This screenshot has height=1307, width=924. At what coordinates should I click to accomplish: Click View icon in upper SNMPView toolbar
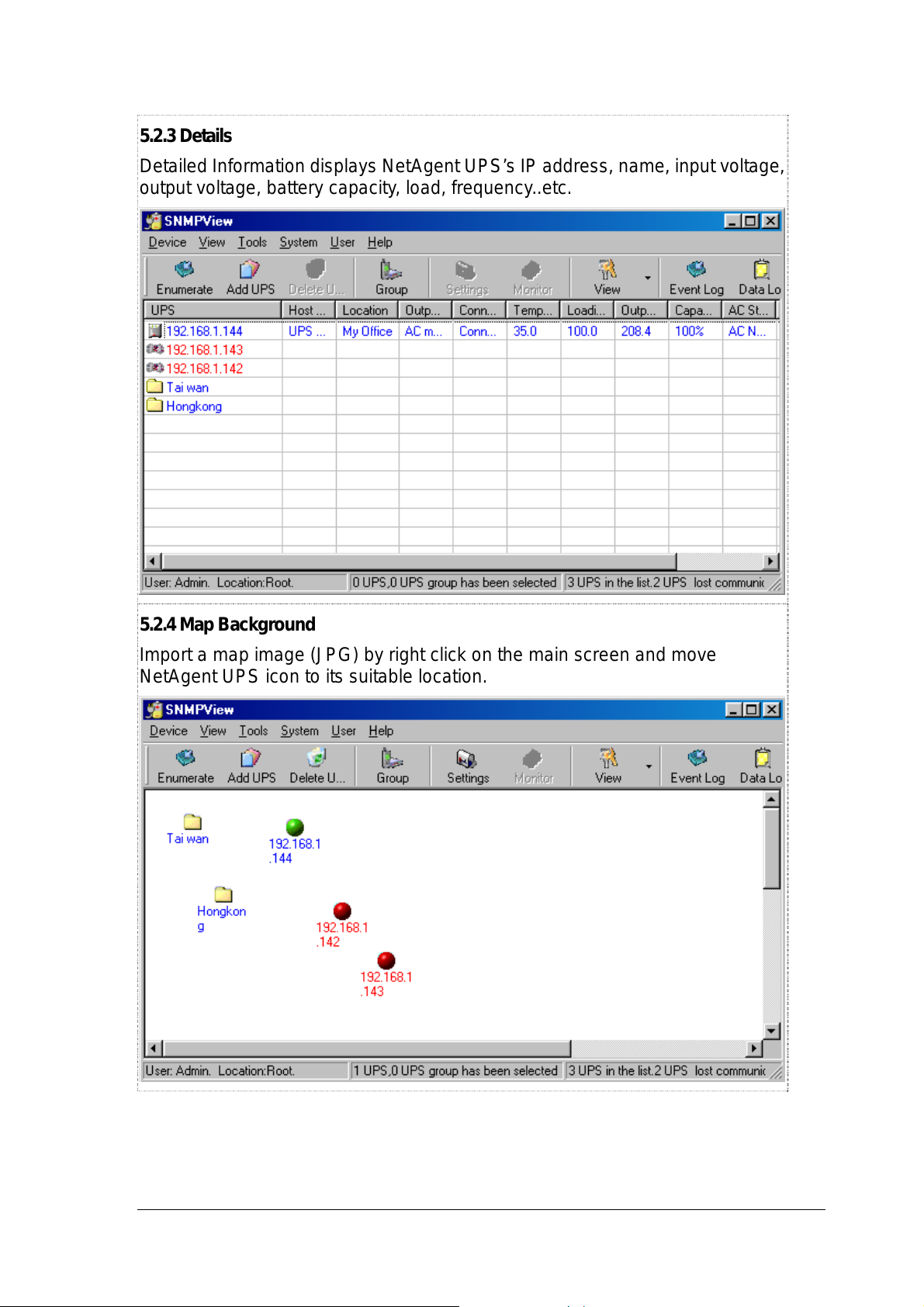pos(607,269)
